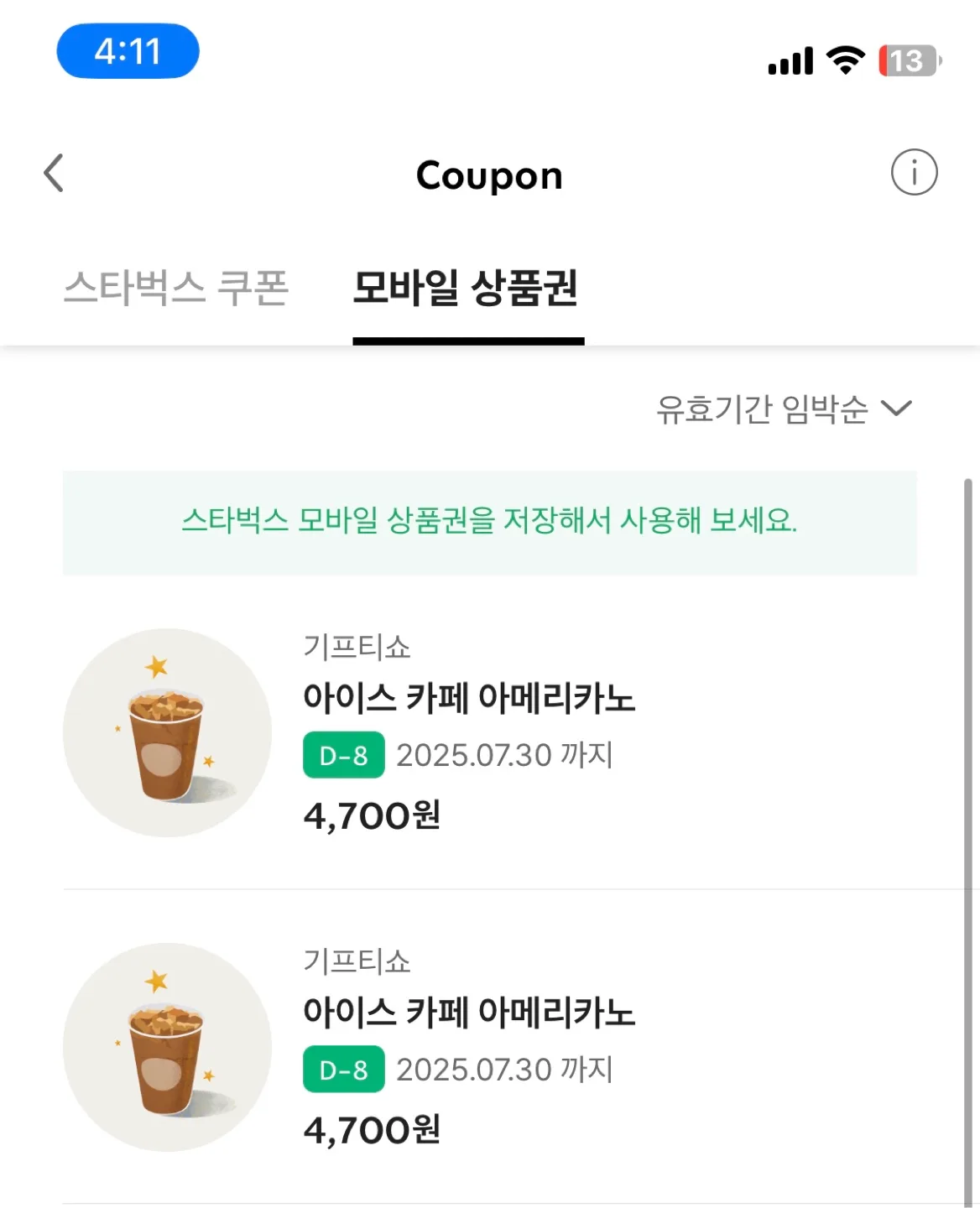Open the 유효기간 임박순 sort dropdown

(784, 409)
